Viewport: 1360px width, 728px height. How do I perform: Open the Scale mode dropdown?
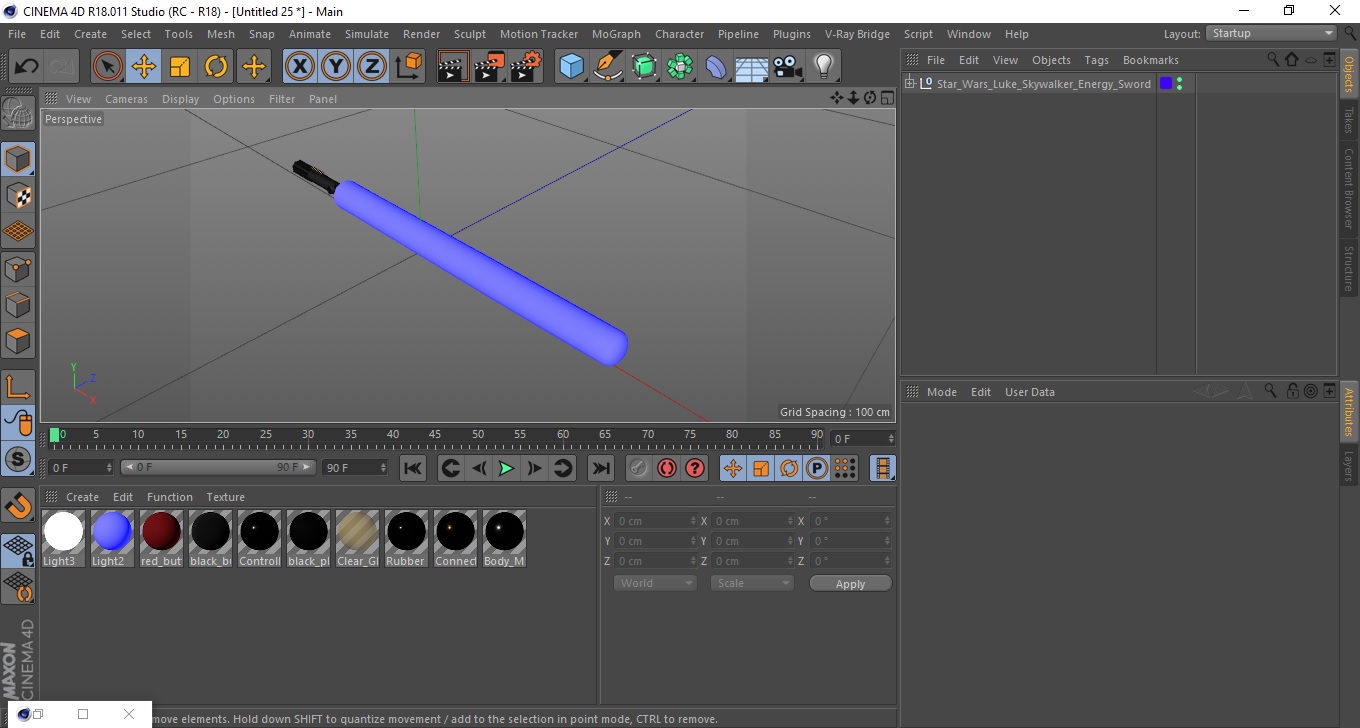[752, 583]
